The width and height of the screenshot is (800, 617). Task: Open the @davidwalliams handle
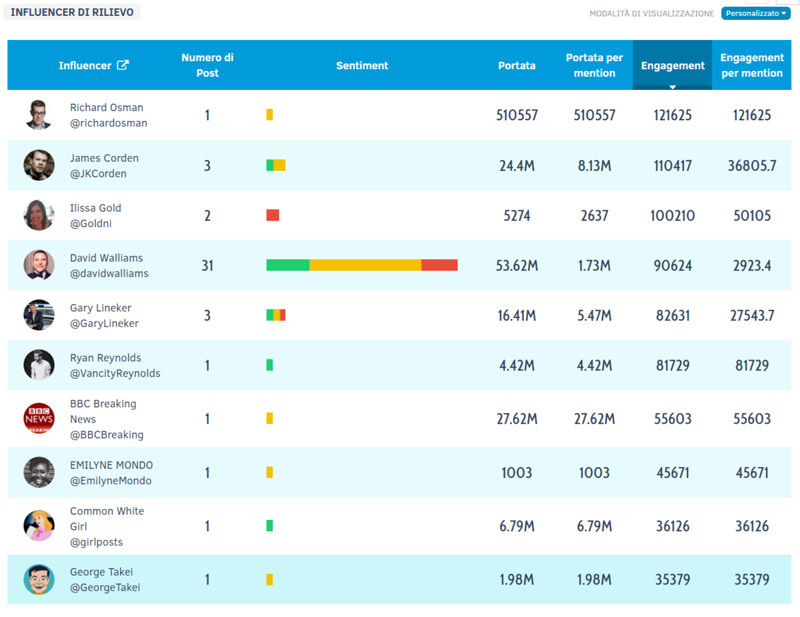(x=109, y=274)
